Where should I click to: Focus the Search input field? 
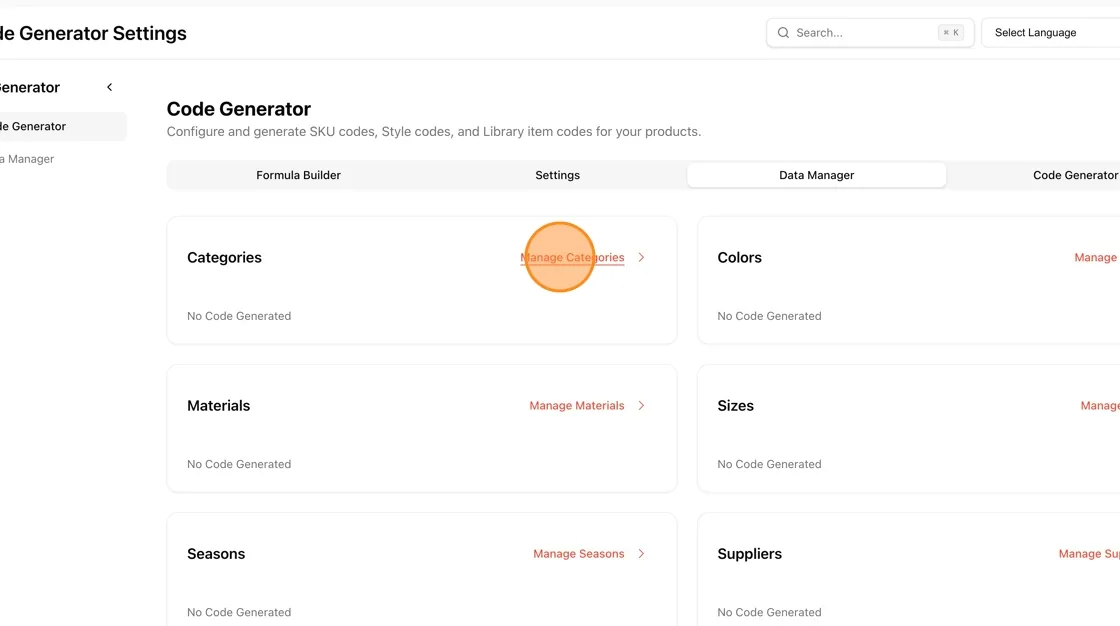(x=870, y=33)
